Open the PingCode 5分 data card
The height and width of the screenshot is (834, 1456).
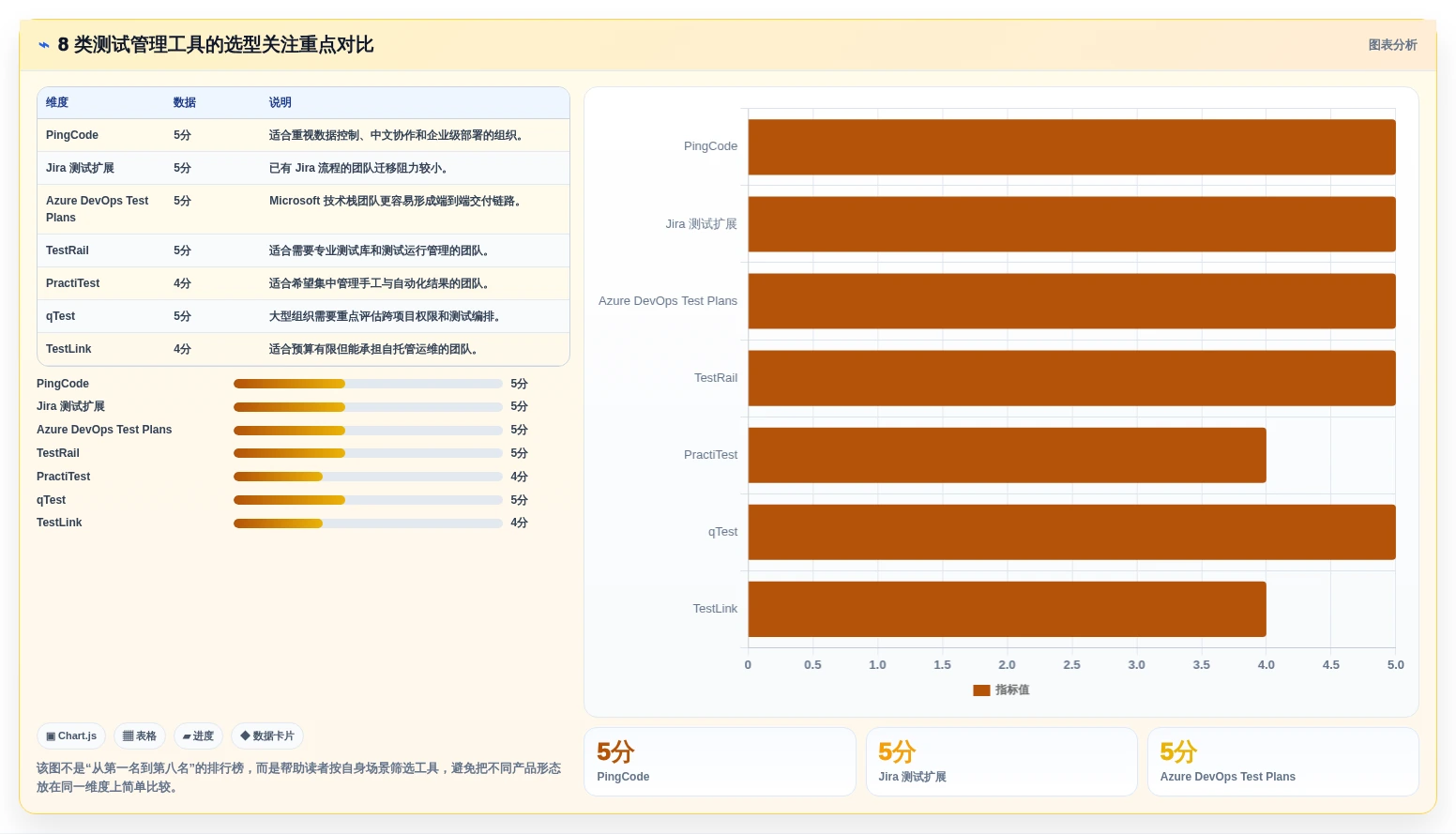click(x=720, y=762)
